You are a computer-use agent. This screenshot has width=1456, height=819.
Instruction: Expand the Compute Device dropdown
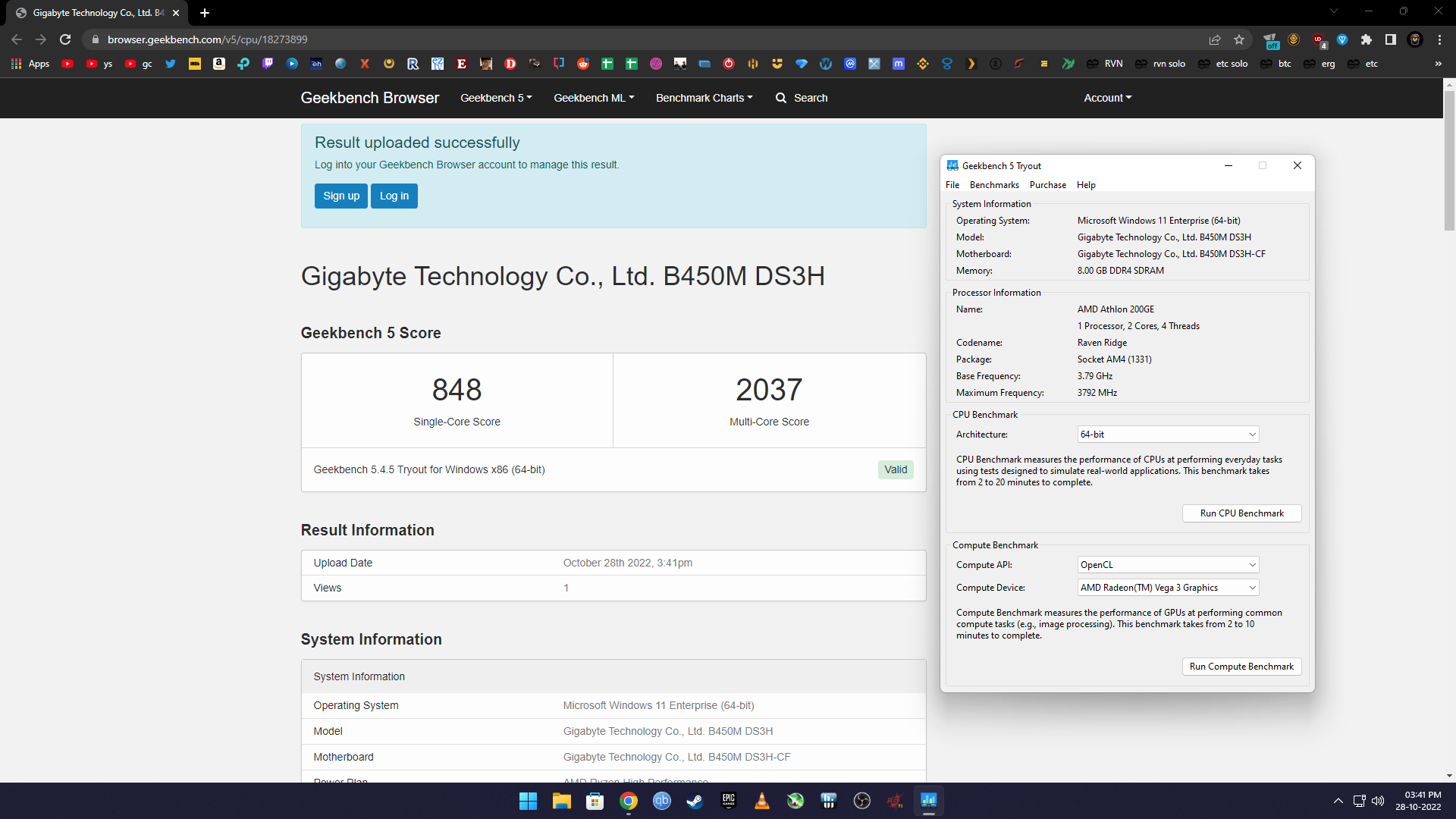[x=1168, y=588]
